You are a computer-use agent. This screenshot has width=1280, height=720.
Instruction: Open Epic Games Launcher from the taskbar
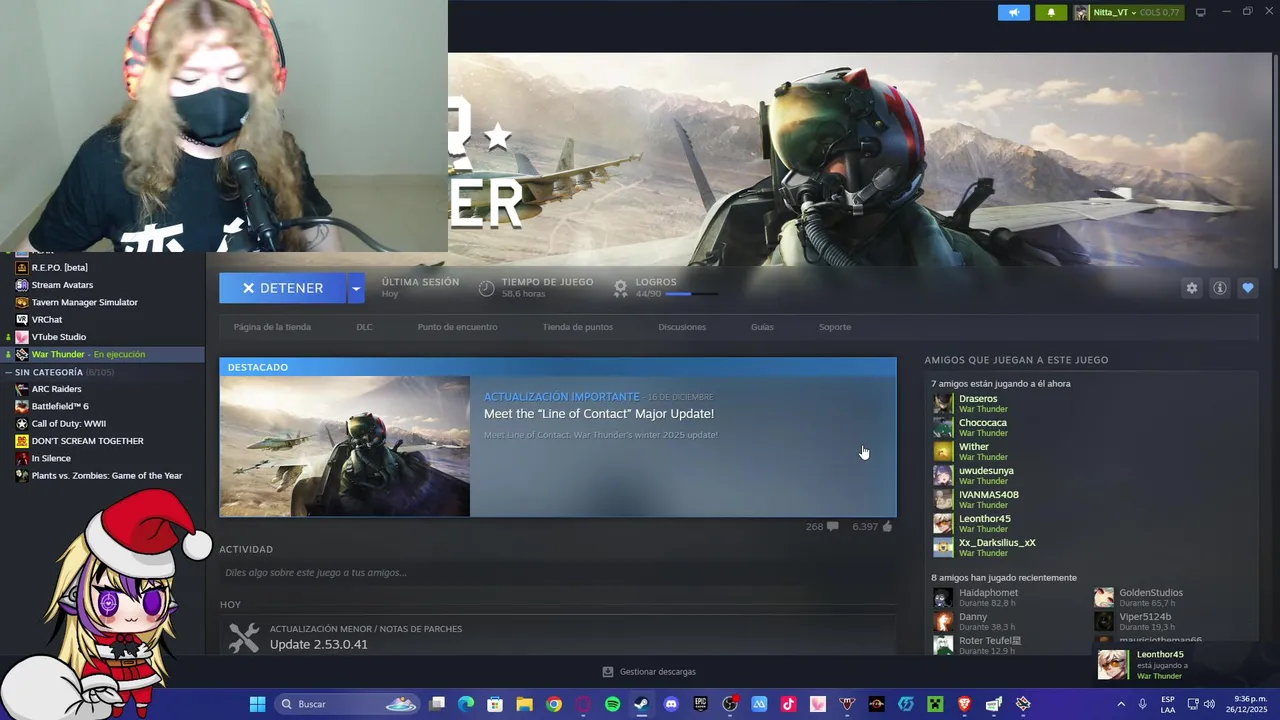click(x=700, y=704)
